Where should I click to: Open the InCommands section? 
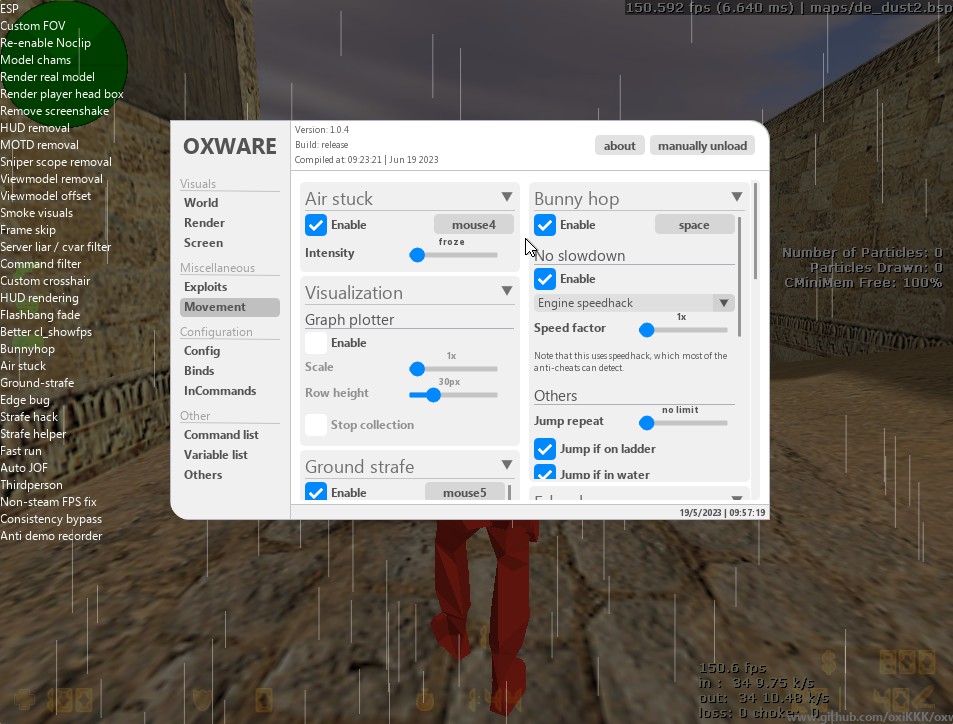(220, 391)
